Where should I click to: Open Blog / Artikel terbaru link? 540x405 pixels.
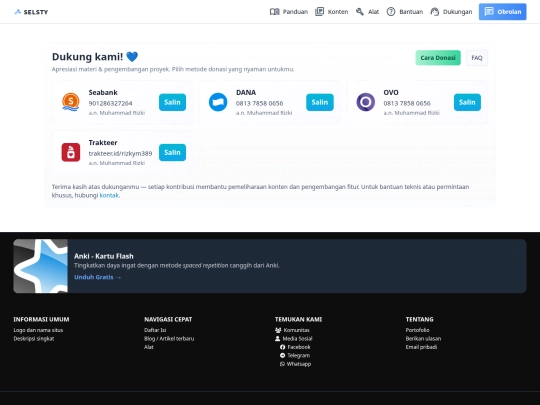click(x=169, y=339)
